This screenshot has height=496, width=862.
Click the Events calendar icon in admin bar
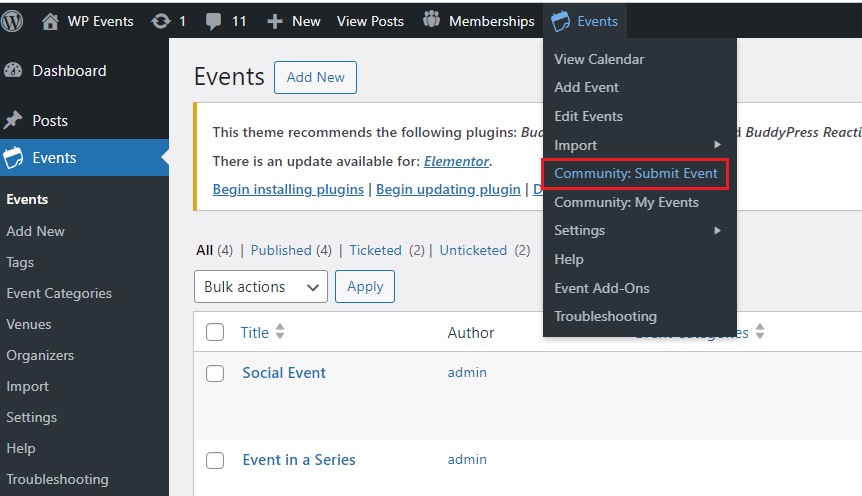coord(561,21)
